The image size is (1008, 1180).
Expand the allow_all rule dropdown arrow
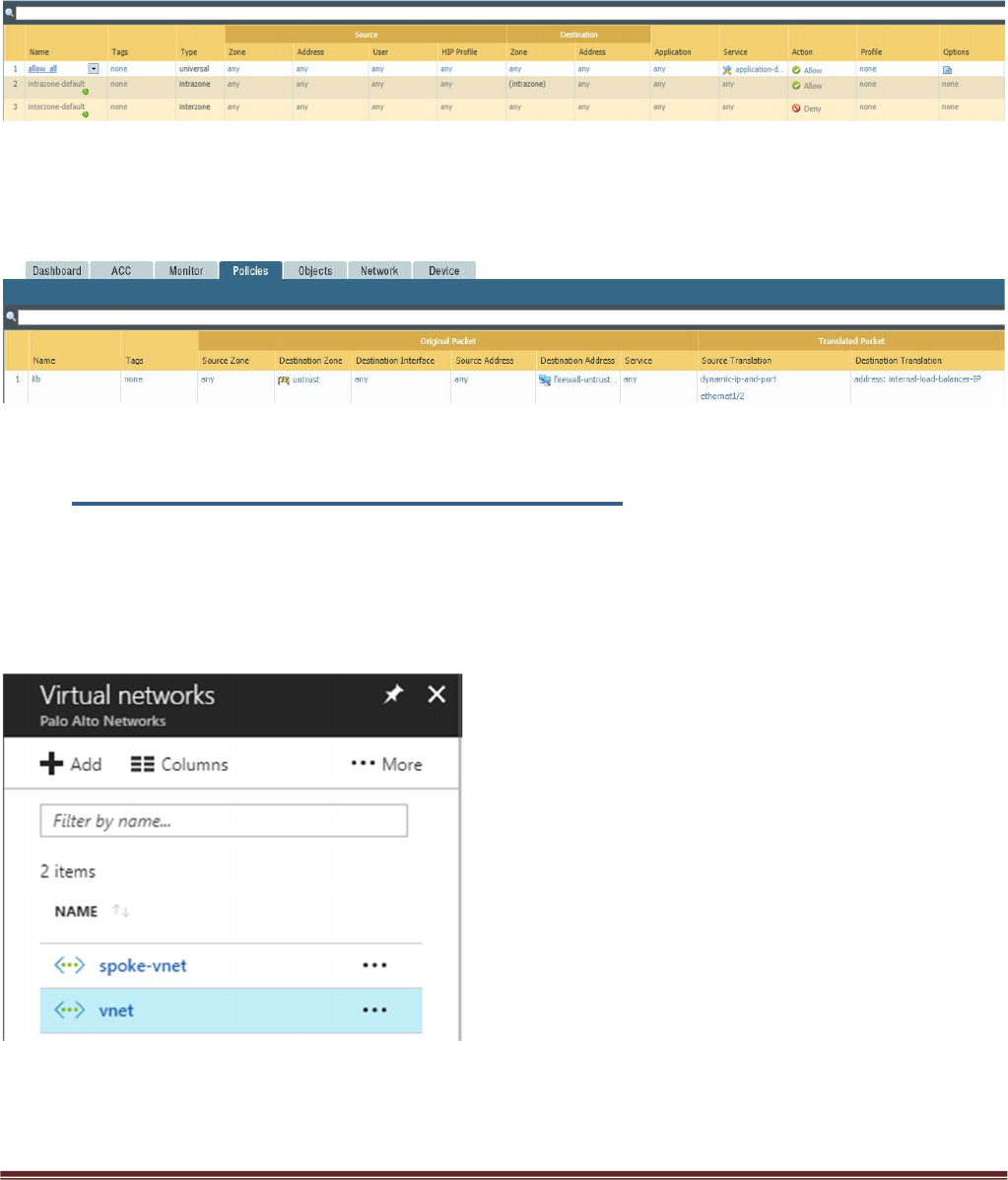(94, 68)
